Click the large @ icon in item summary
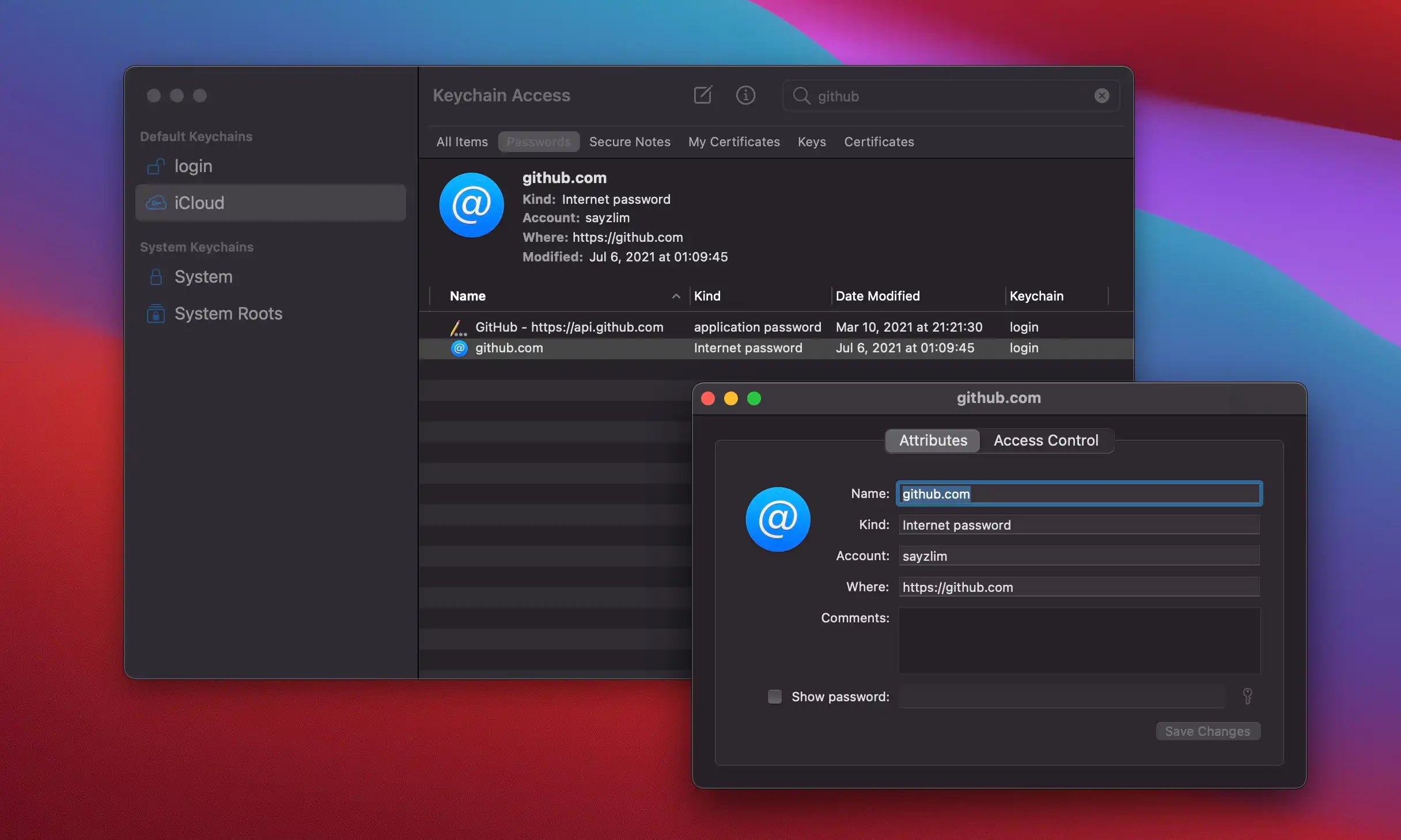Screen dimensions: 1401x840 (471, 205)
